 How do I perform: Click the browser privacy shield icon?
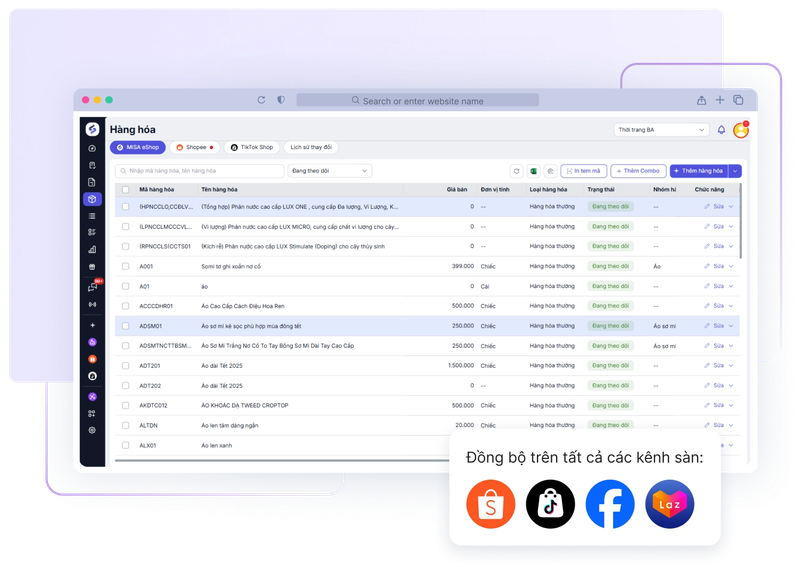tap(281, 100)
